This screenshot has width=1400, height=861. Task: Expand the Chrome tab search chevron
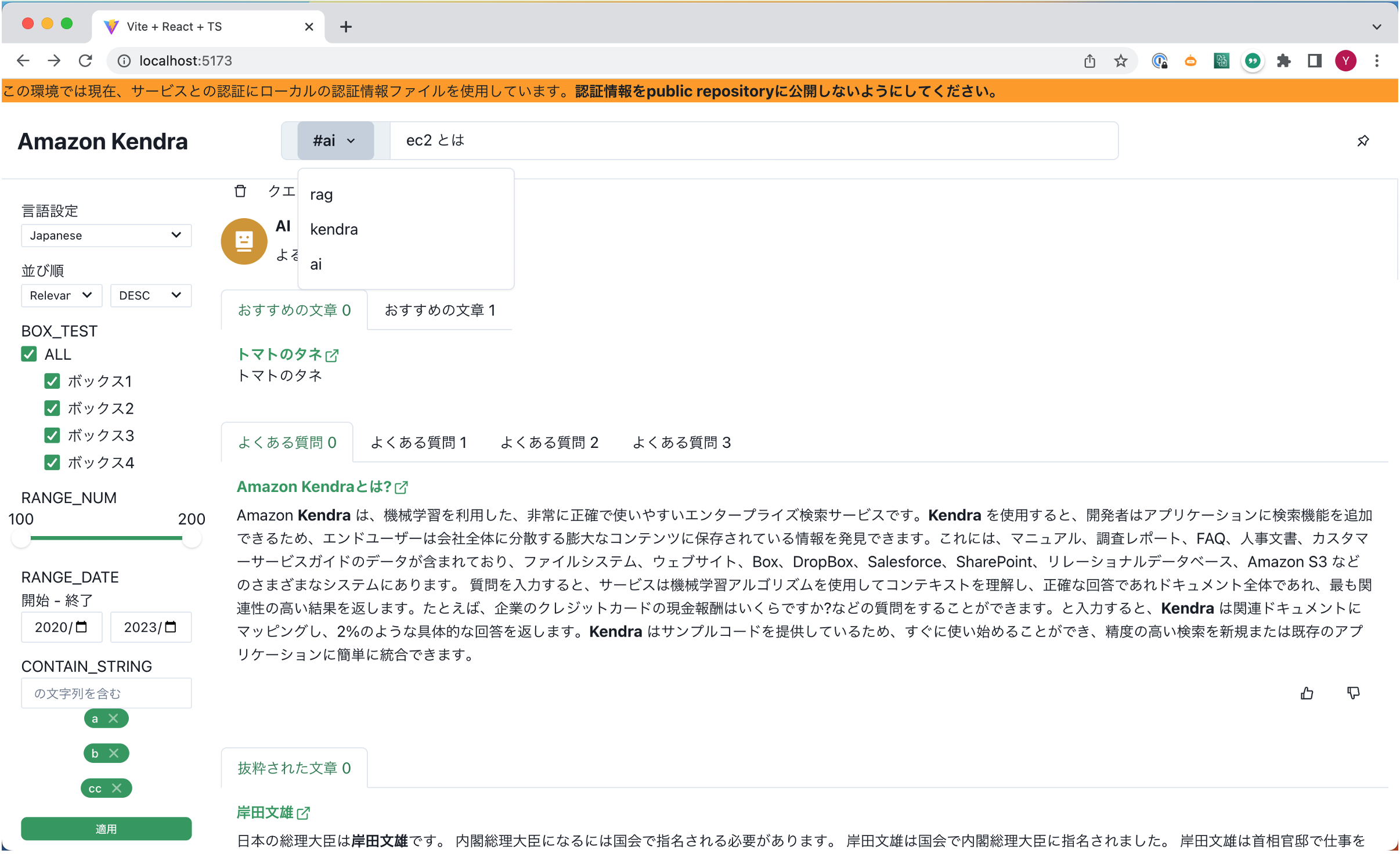point(1376,27)
